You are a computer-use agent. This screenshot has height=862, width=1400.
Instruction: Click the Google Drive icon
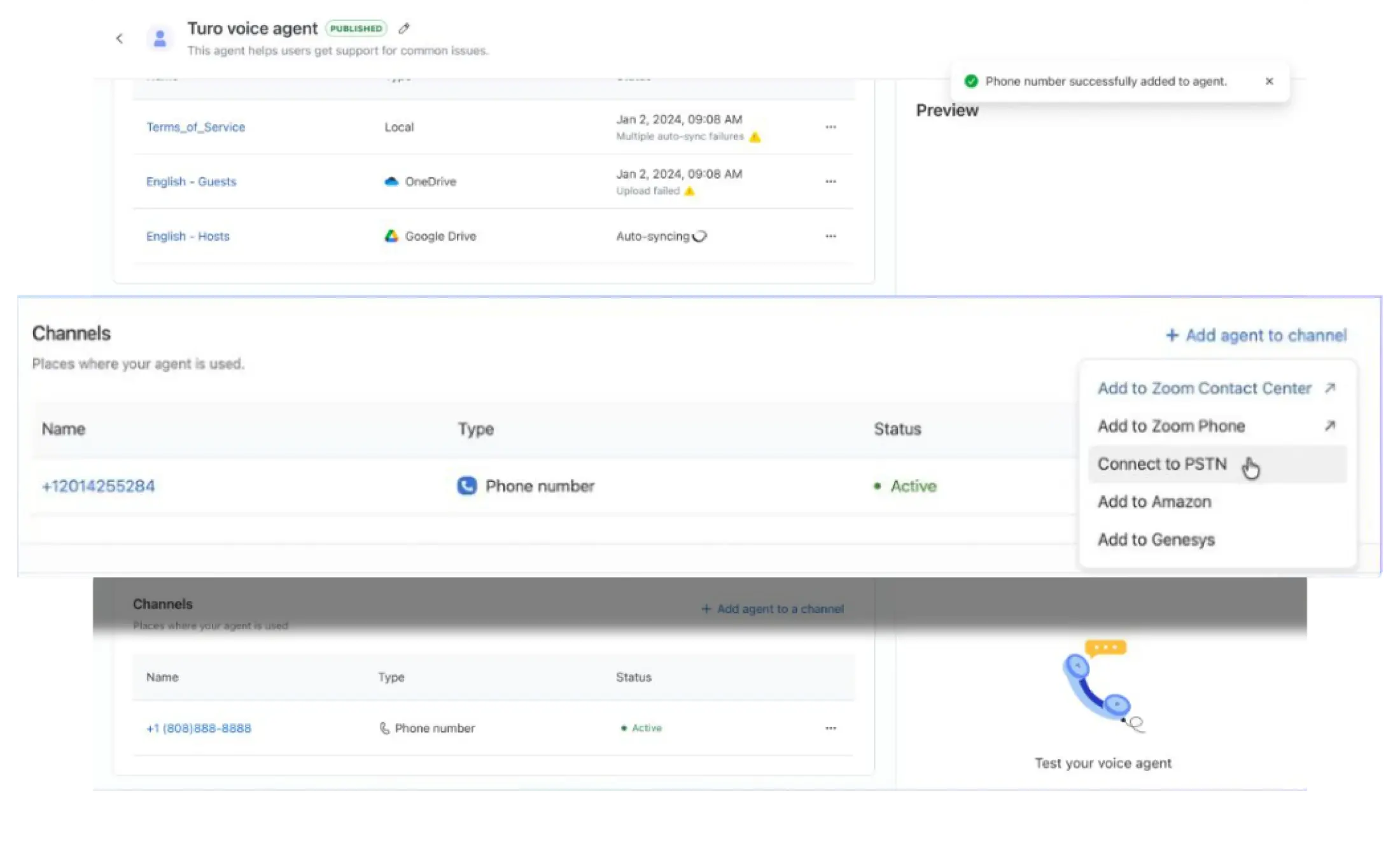tap(391, 236)
